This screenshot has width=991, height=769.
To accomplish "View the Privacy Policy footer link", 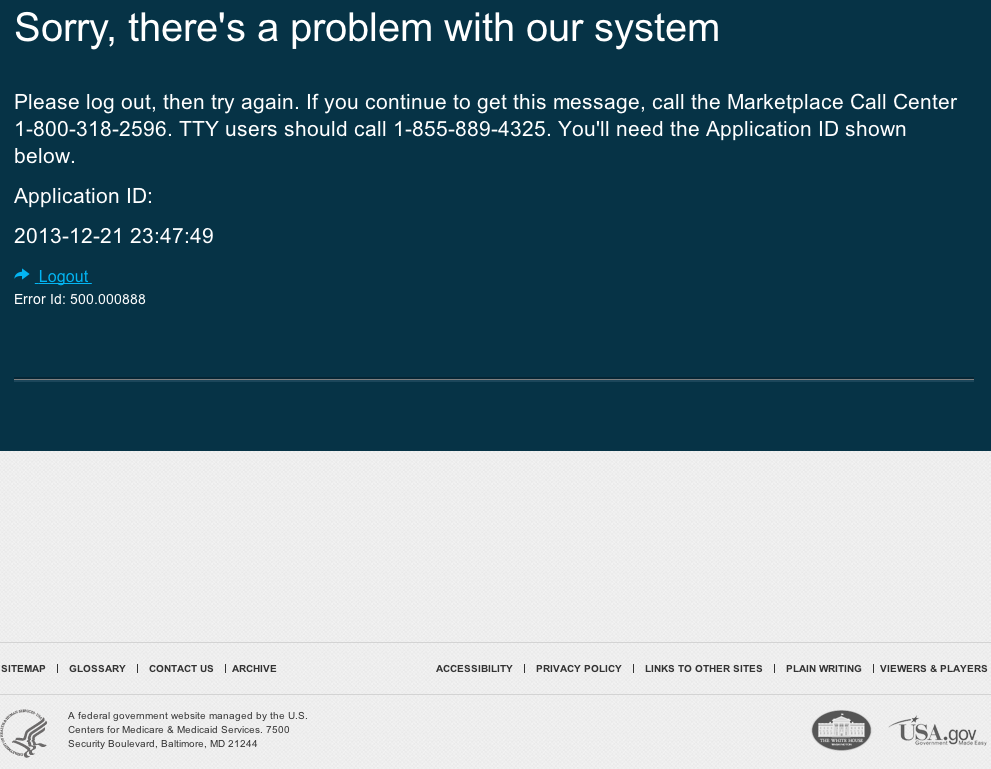I will click(578, 669).
